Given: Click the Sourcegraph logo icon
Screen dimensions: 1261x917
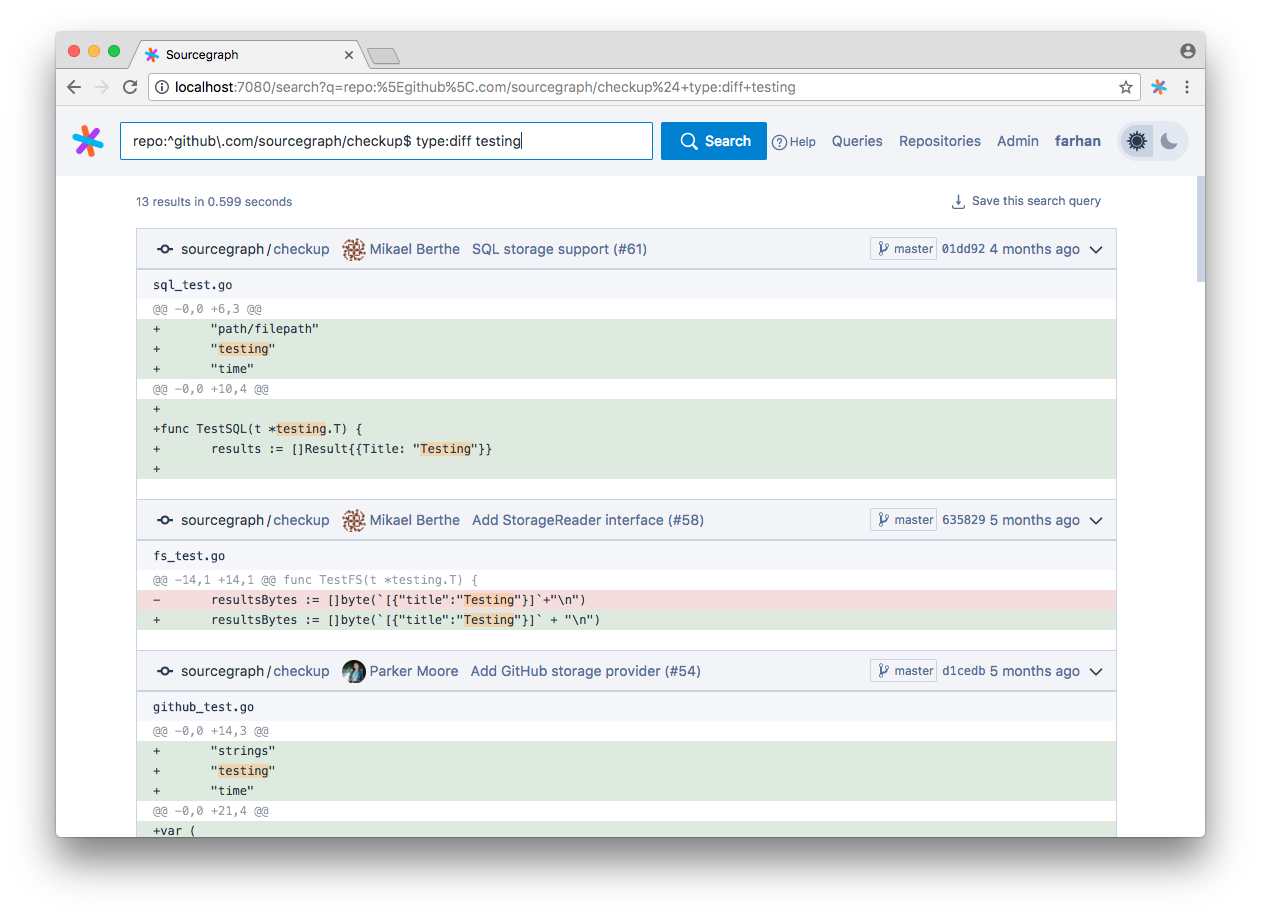Looking at the screenshot, I should pos(88,141).
